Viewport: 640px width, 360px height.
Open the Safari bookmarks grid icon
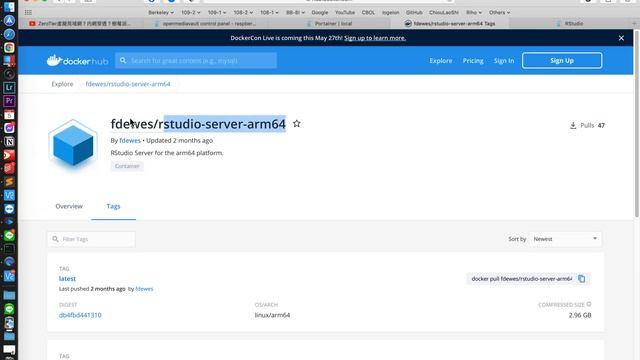coord(28,13)
